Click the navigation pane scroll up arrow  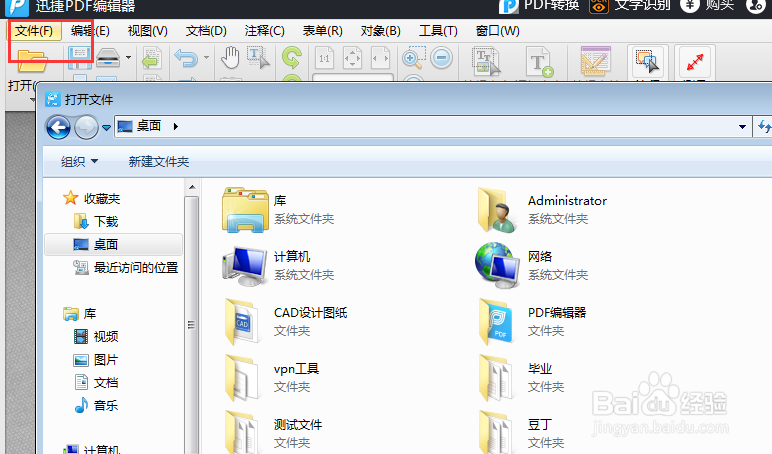192,188
